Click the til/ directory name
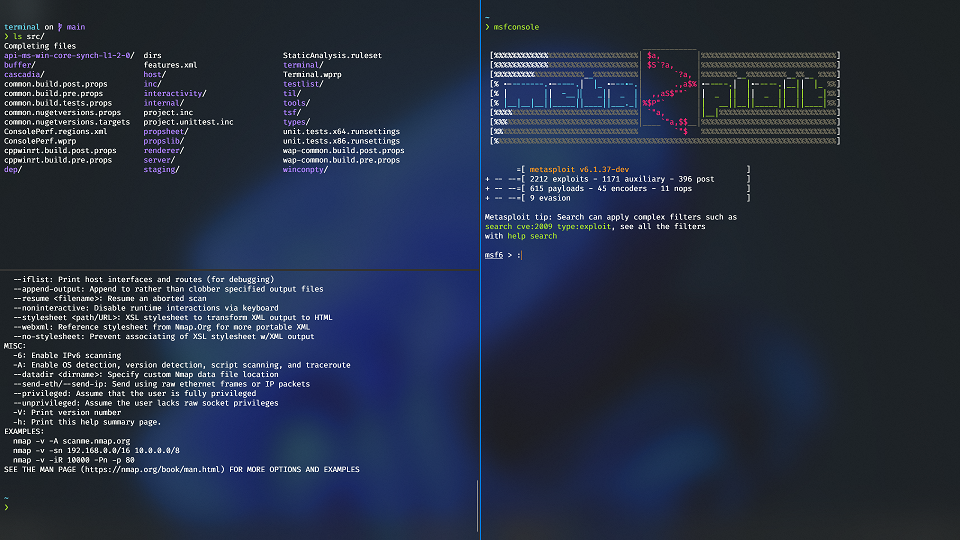Screen dimensions: 960x540 point(291,94)
